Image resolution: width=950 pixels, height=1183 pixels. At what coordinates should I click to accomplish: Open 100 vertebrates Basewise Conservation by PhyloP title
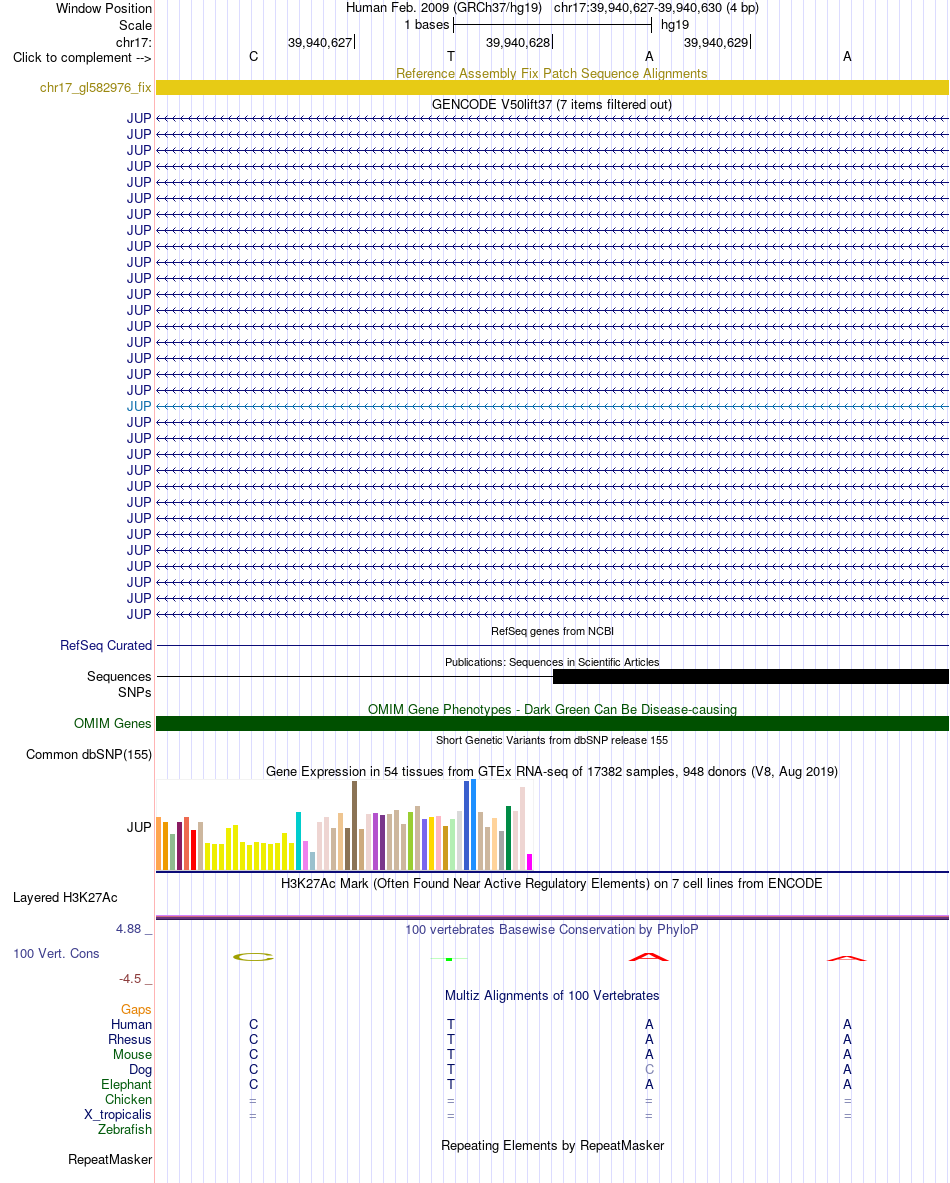[552, 930]
